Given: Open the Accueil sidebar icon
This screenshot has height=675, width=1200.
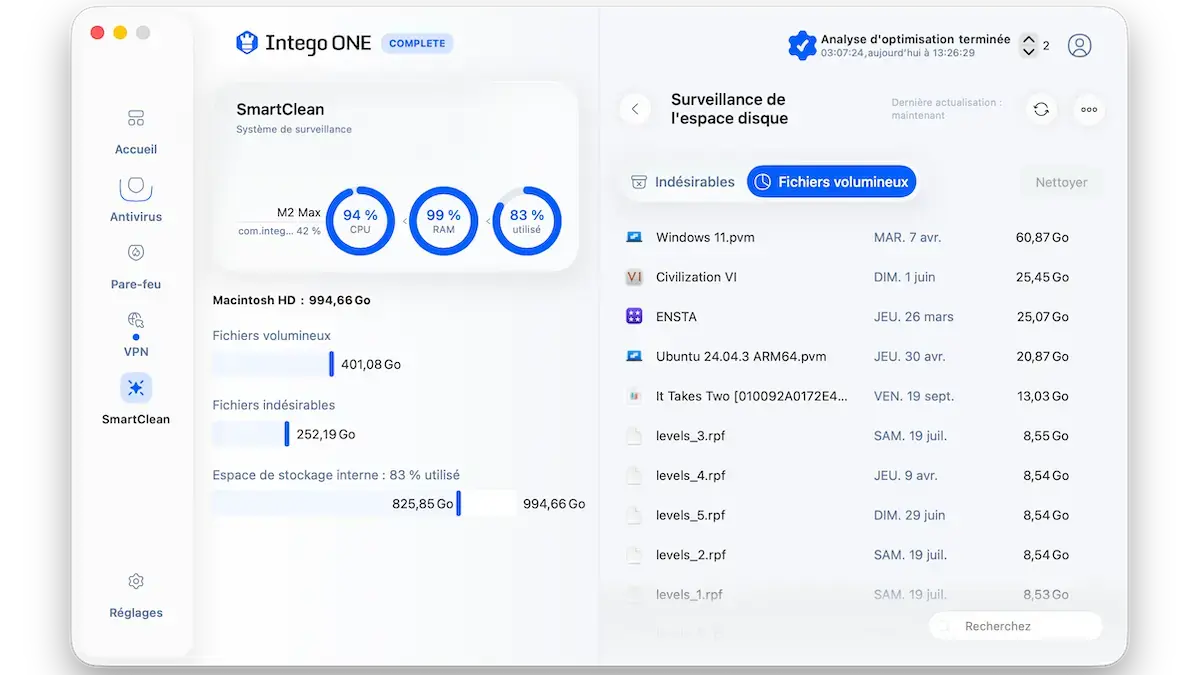Looking at the screenshot, I should pyautogui.click(x=136, y=119).
